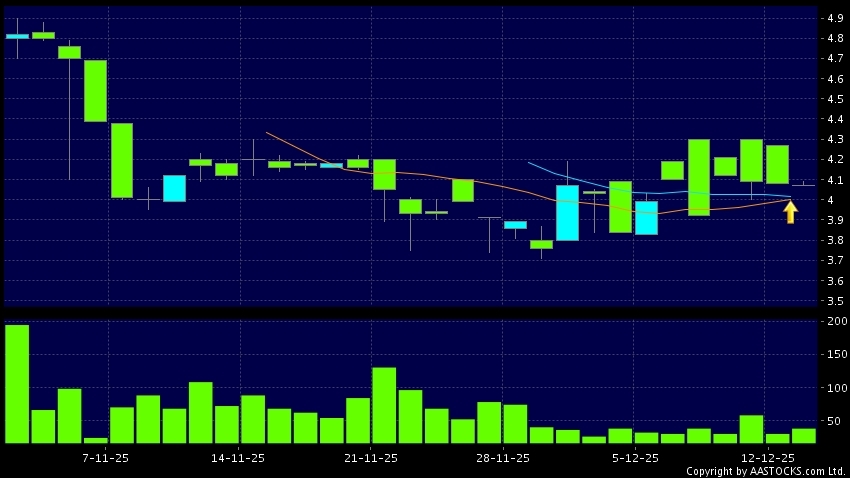
Task: Pick the 28-11-25 date label
Action: (502, 457)
